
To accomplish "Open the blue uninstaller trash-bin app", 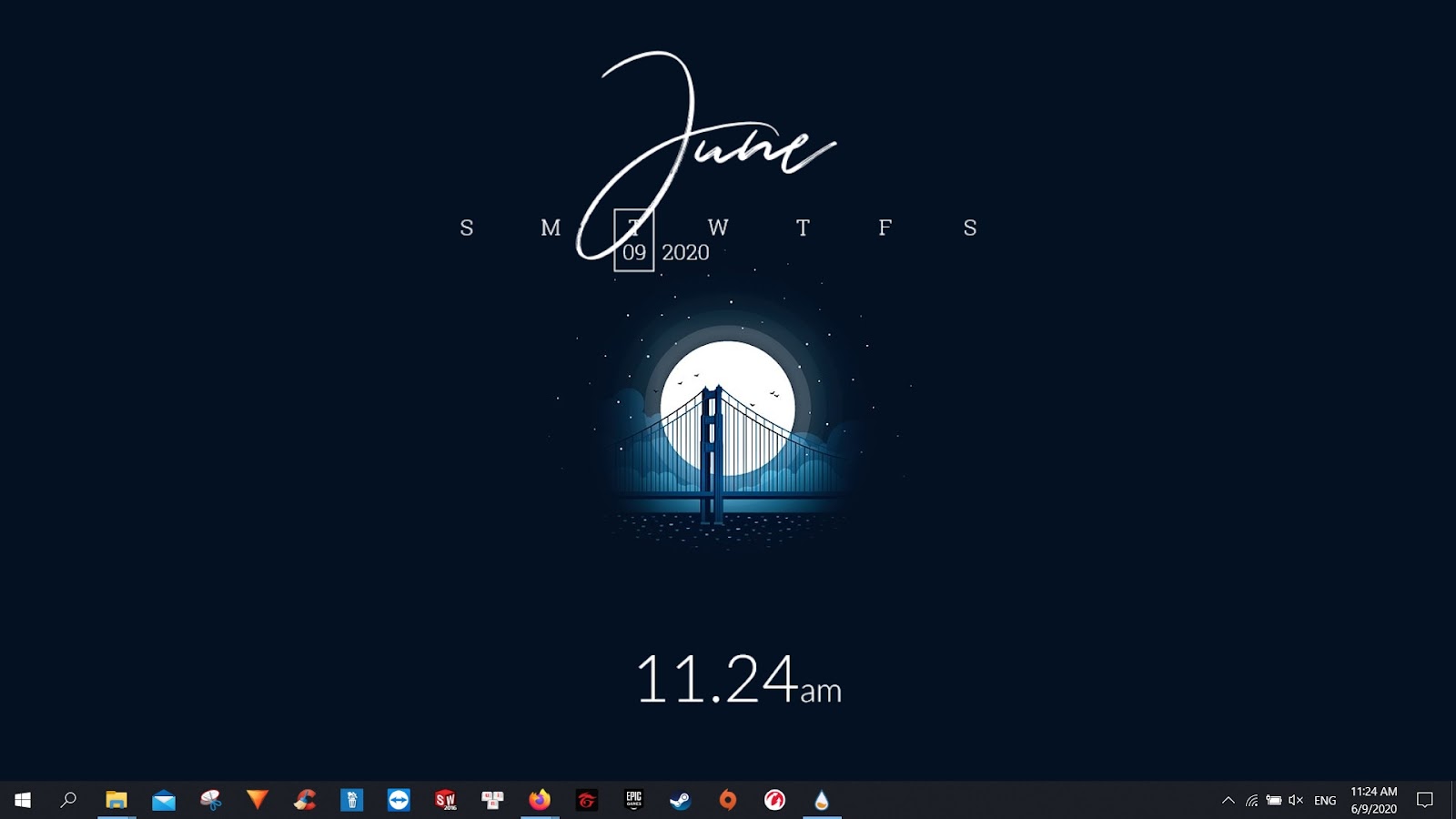I will (352, 800).
